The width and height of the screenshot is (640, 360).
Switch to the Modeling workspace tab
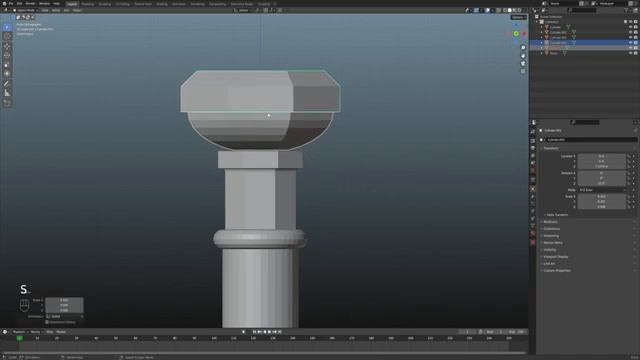(87, 4)
